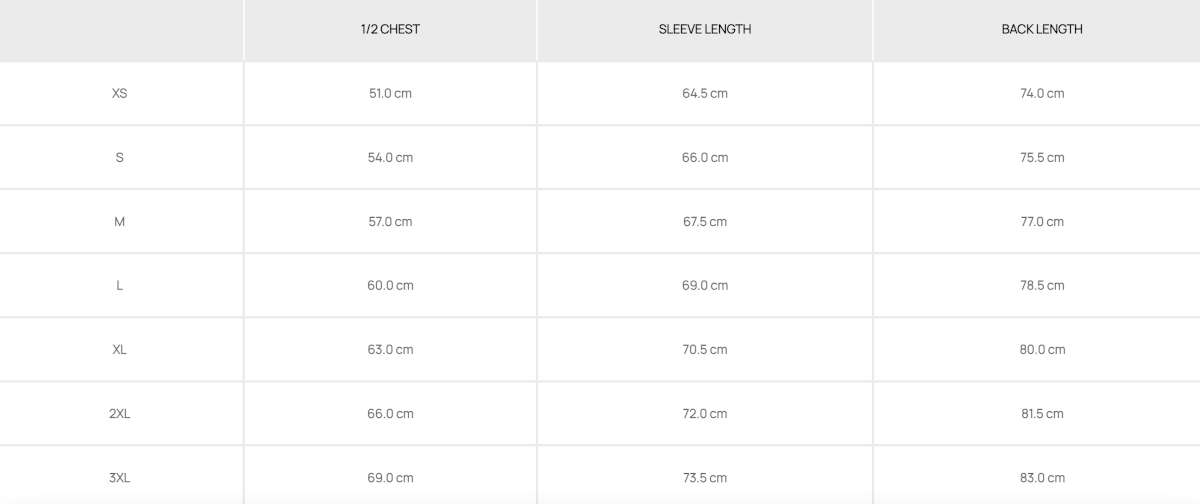Click the SLEEVE LENGTH column header

pos(705,29)
